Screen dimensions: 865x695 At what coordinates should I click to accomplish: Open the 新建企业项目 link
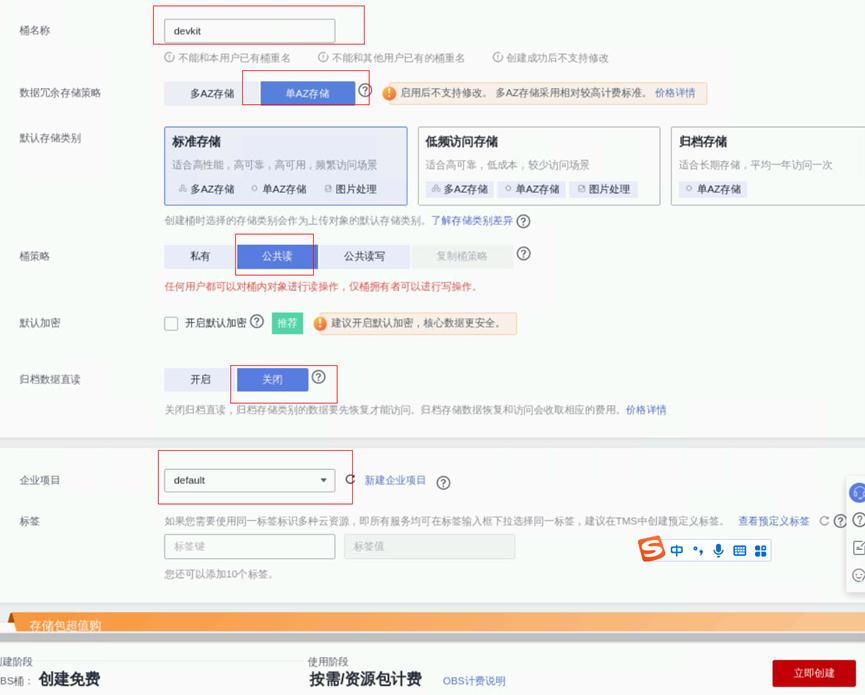395,480
